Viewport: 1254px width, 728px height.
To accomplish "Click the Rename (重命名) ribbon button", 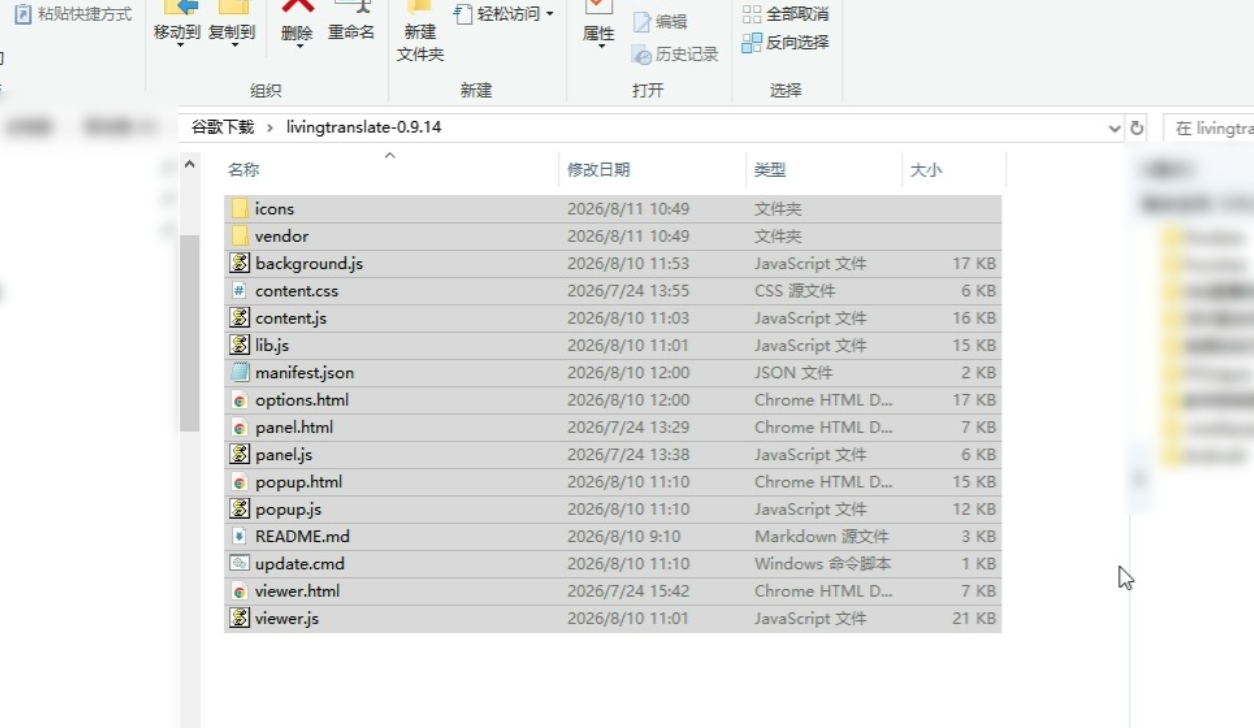I will (351, 22).
